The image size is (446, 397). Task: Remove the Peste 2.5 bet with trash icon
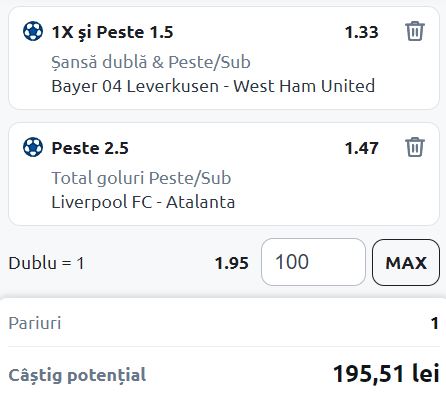click(x=415, y=147)
